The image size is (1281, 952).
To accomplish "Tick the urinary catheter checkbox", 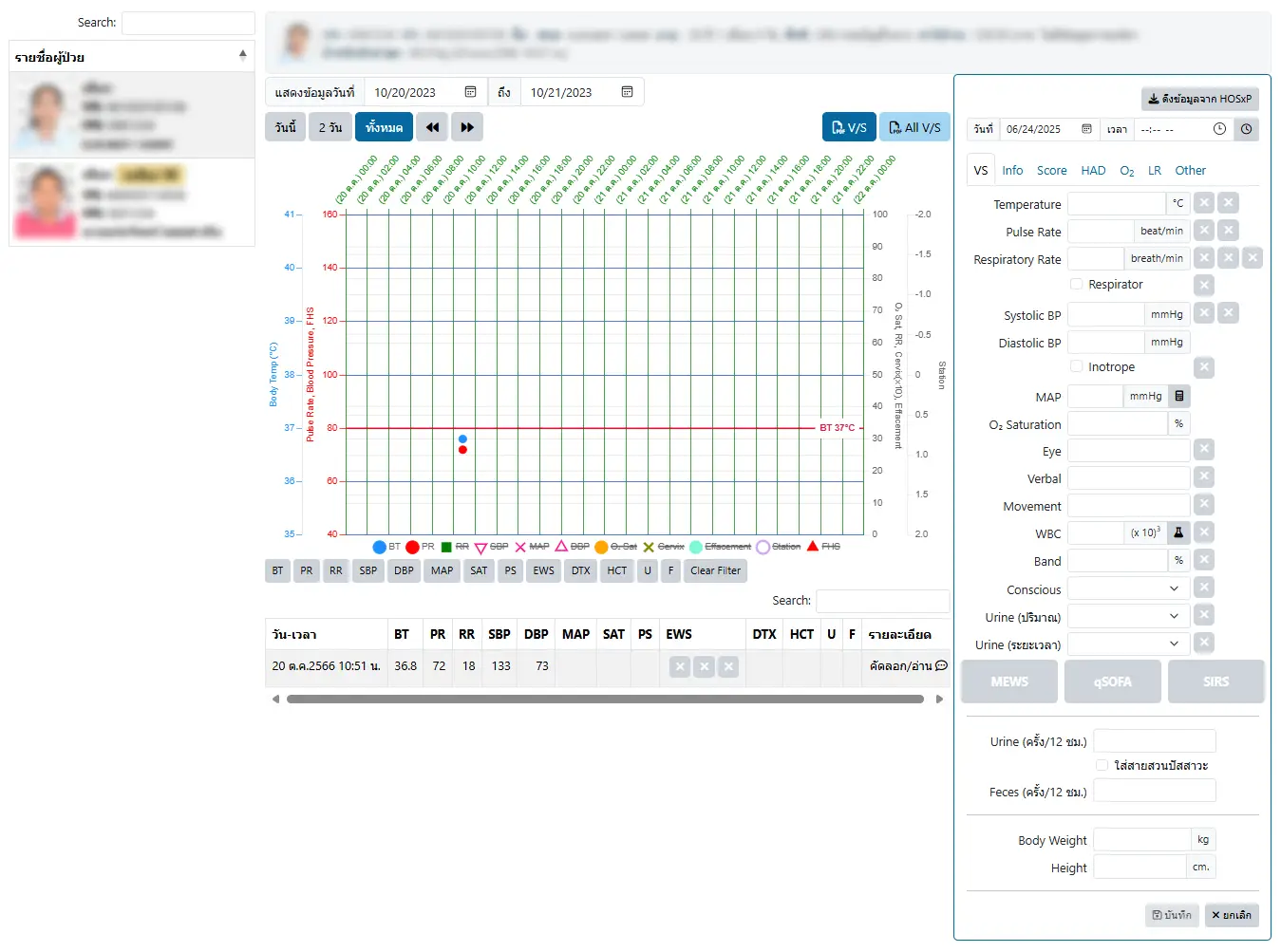I will 1102,765.
